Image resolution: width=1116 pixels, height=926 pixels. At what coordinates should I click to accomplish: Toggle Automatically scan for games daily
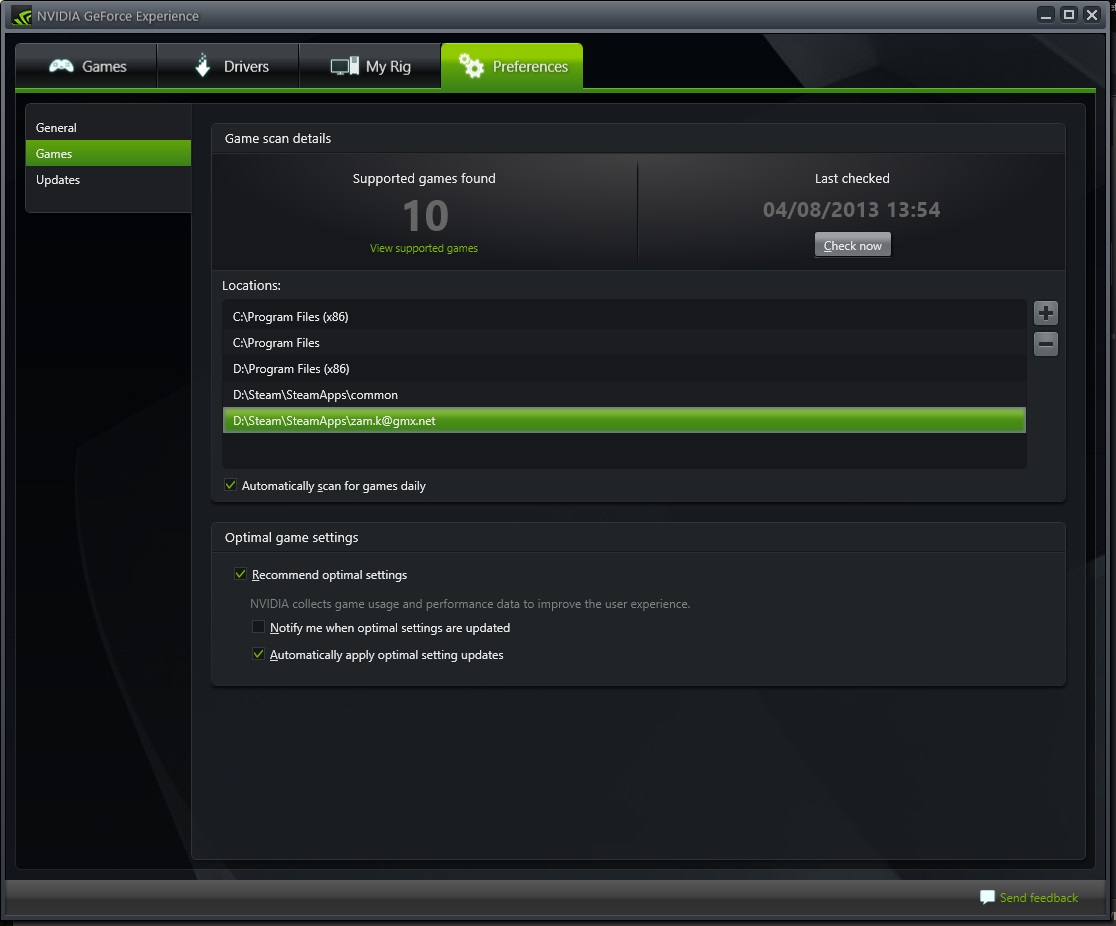point(231,485)
